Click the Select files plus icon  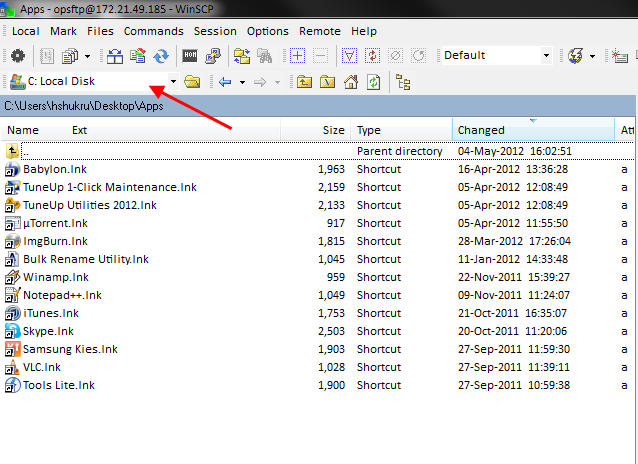(297, 56)
